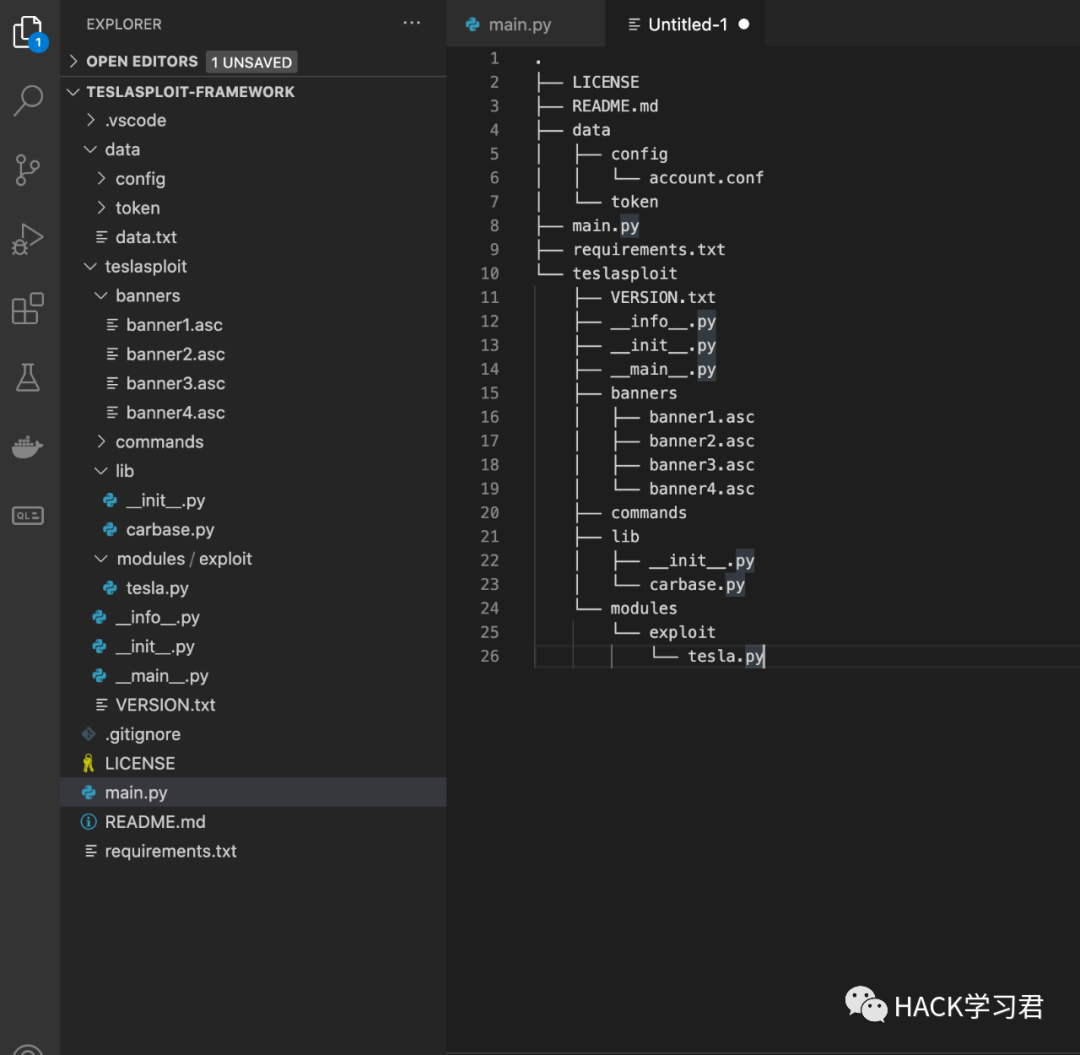Expand the token folder
Viewport: 1080px width, 1055px height.
[101, 207]
